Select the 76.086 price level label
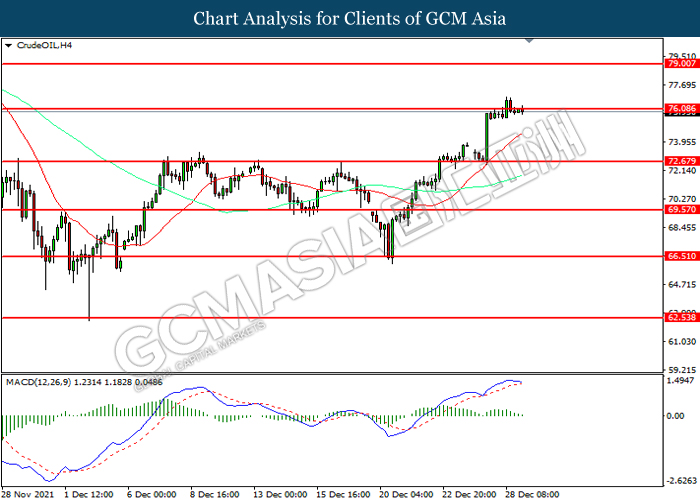700x500 pixels. (x=682, y=108)
